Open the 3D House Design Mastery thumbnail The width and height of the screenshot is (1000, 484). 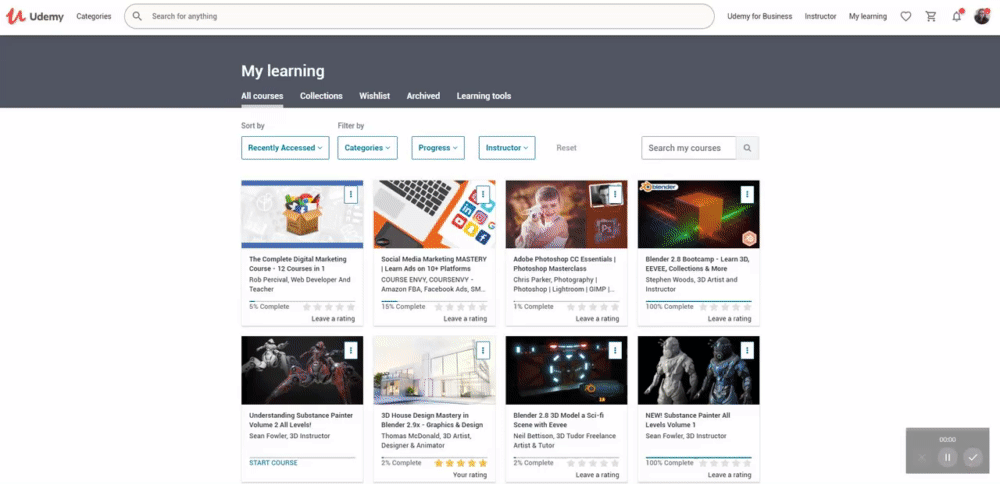434,370
